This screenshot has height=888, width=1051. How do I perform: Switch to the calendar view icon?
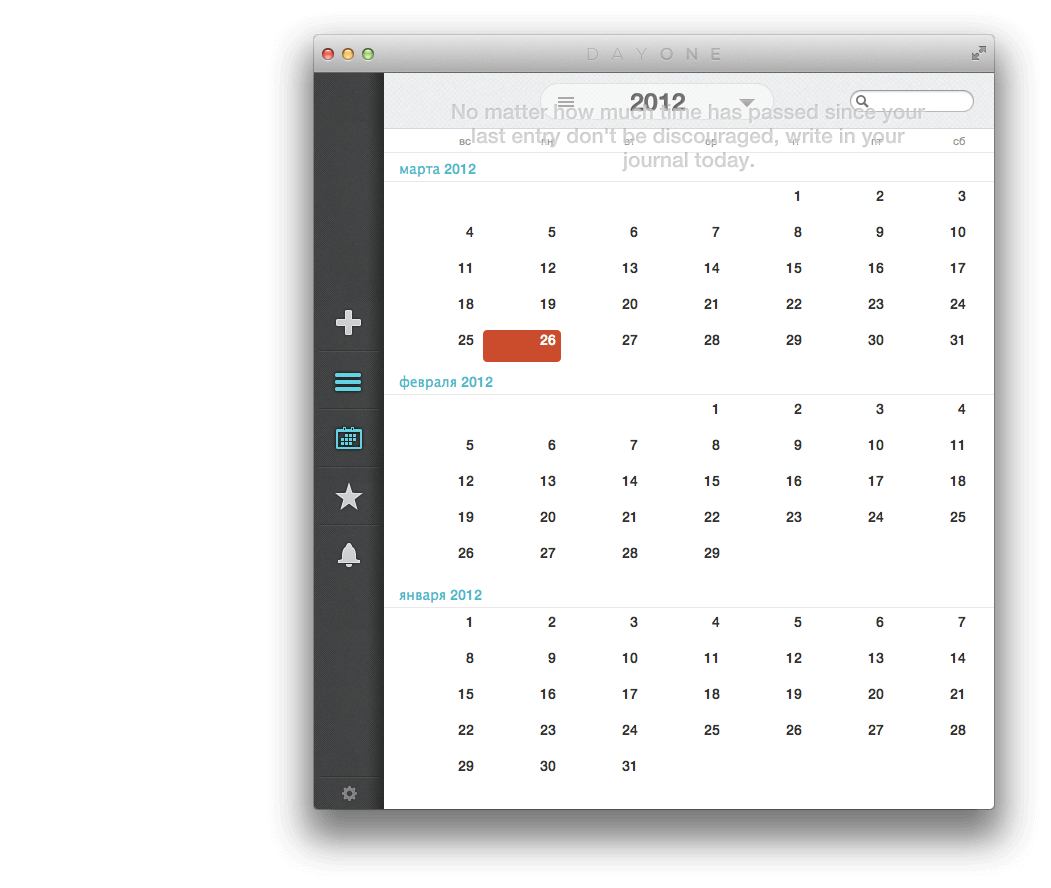click(x=349, y=438)
